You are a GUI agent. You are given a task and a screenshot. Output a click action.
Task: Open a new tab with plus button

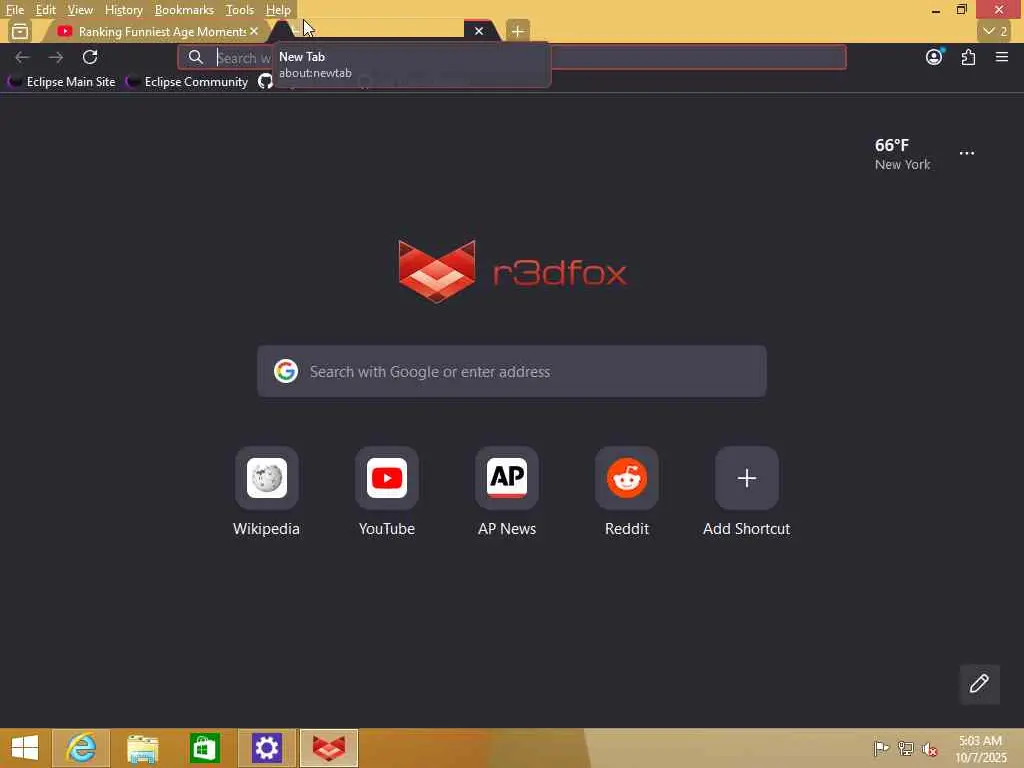click(517, 31)
